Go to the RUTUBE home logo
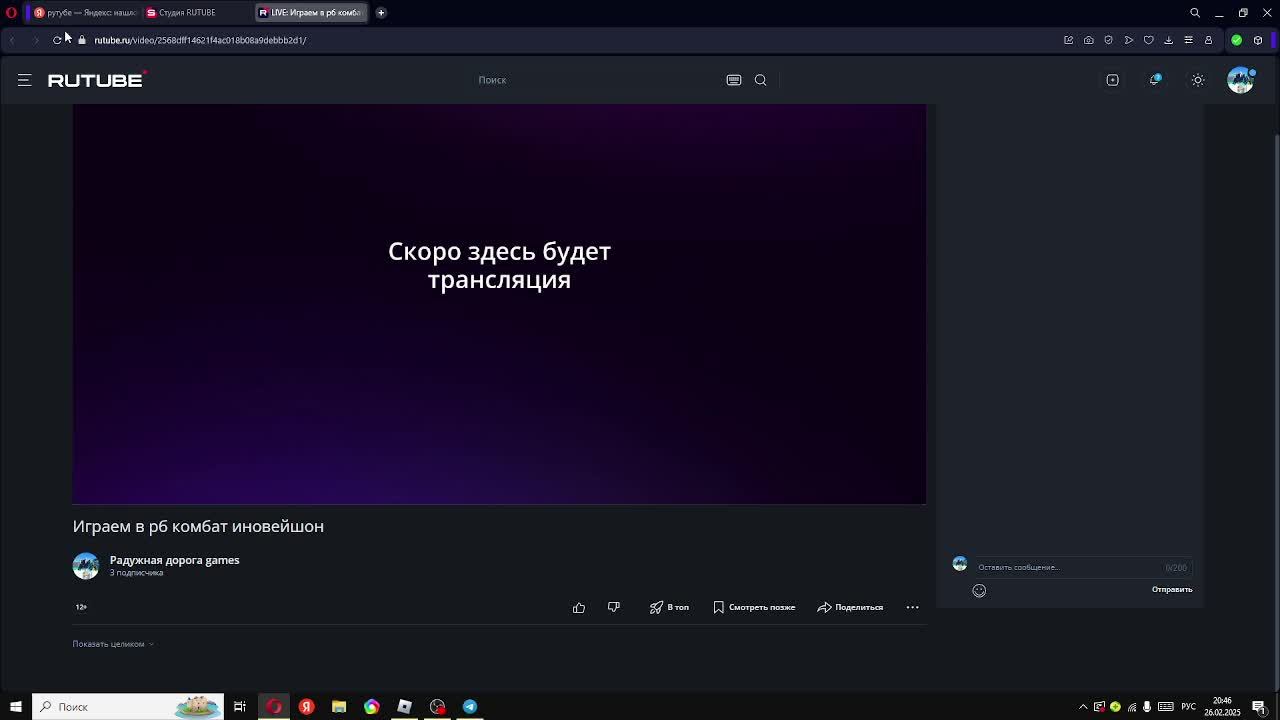This screenshot has width=1280, height=720. tap(96, 80)
